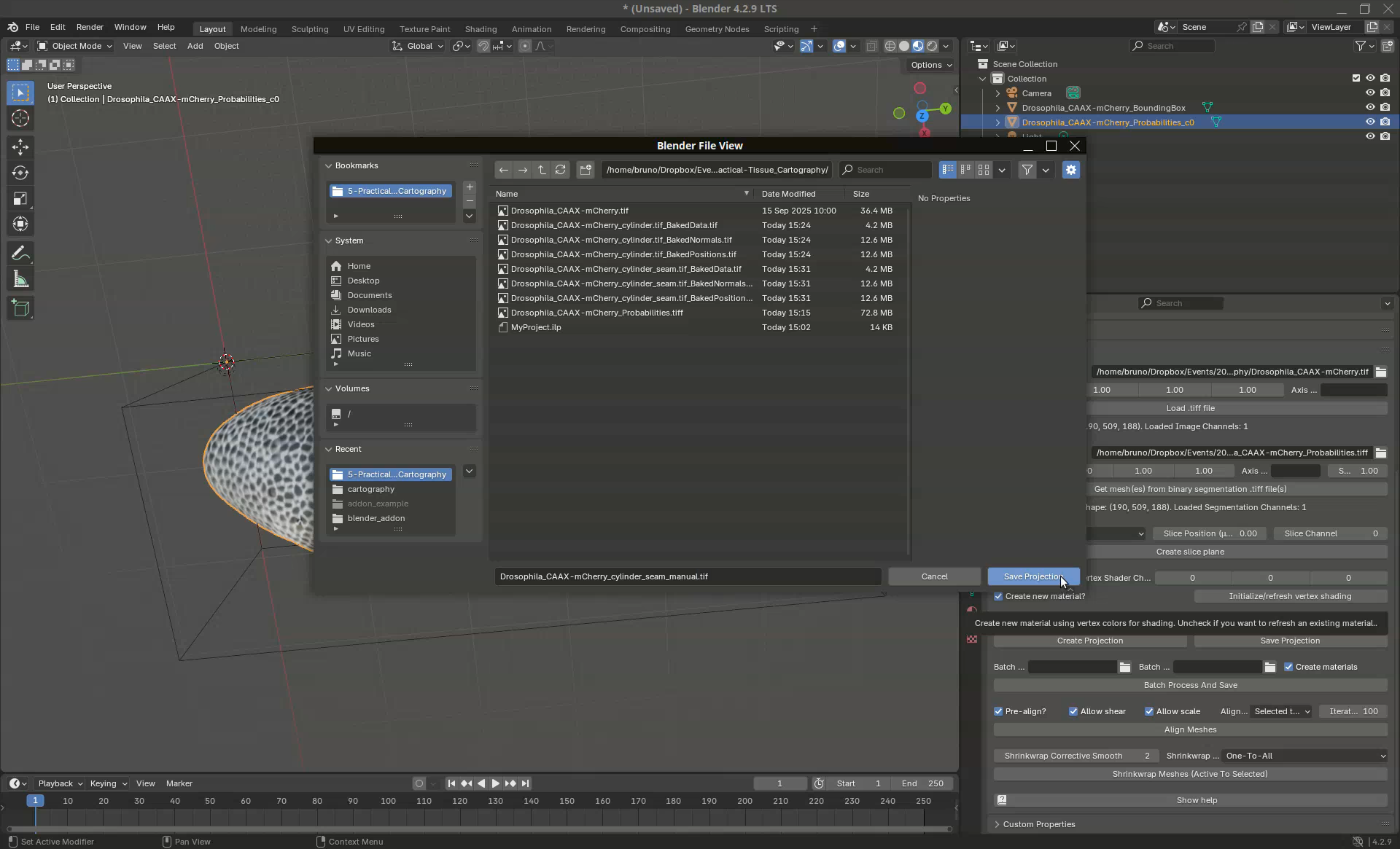Viewport: 1400px width, 849px height.
Task: Click the create new directory icon
Action: [x=585, y=170]
